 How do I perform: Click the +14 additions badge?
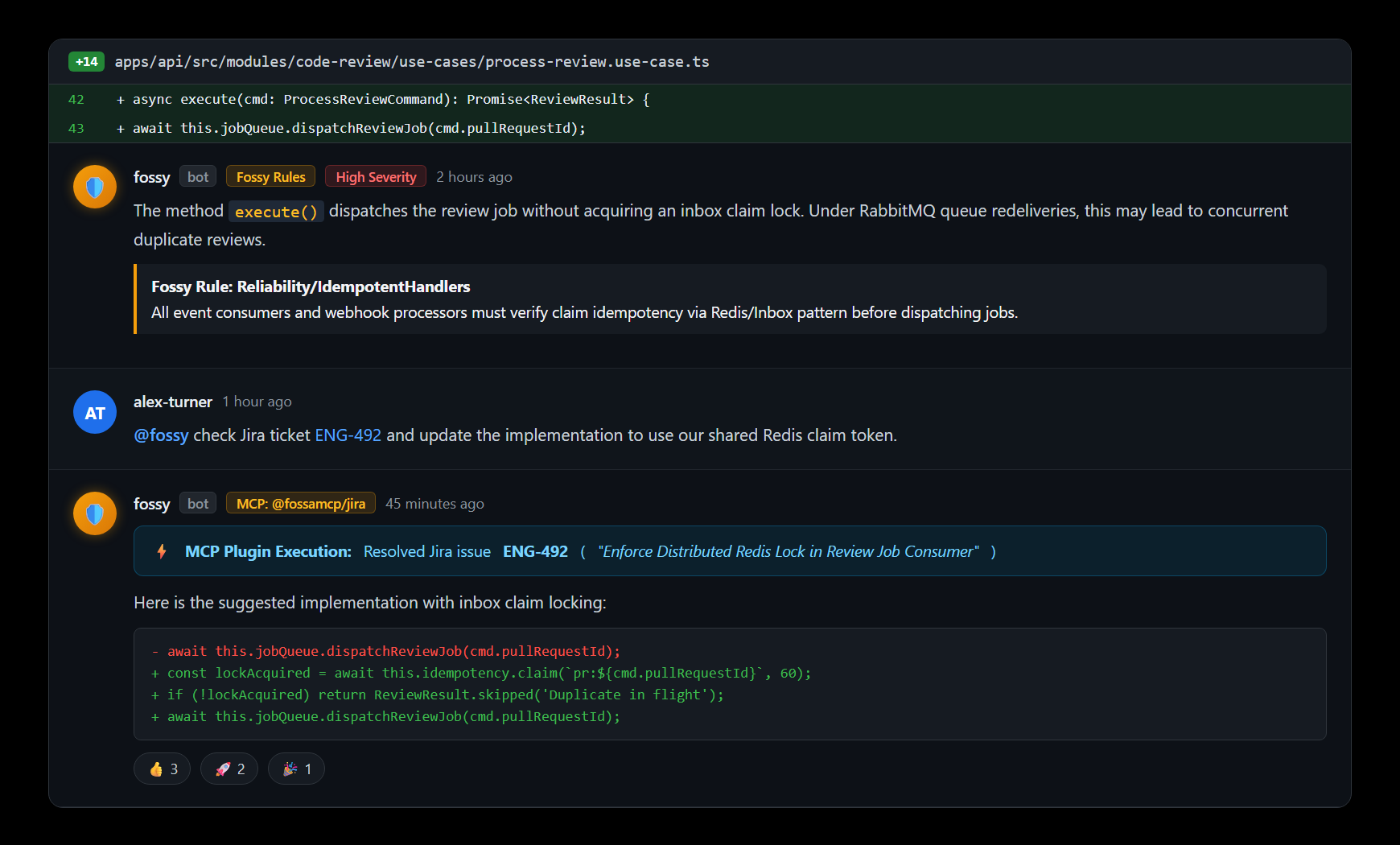click(86, 62)
